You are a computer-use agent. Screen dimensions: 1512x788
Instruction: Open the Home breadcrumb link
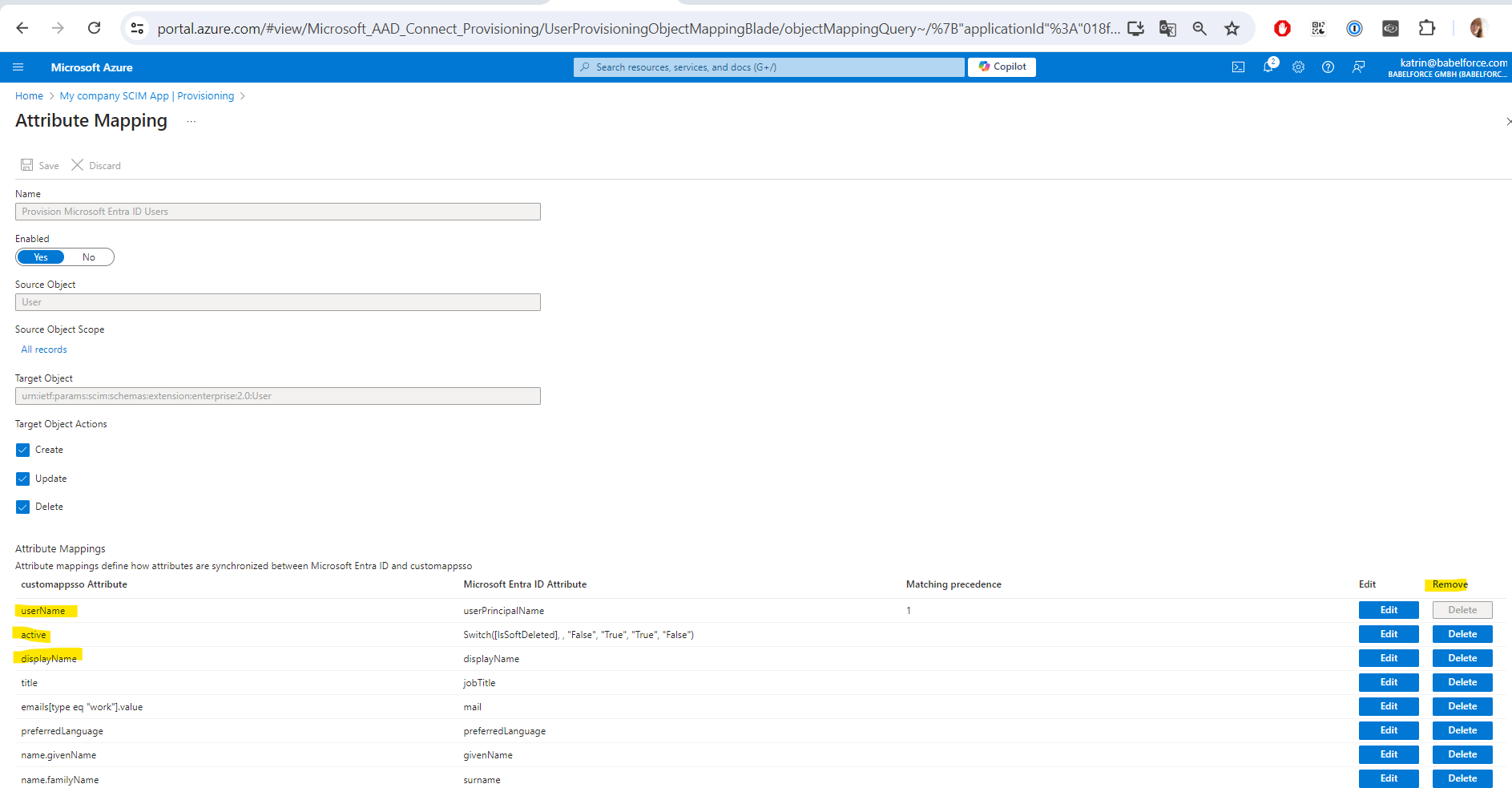[29, 96]
